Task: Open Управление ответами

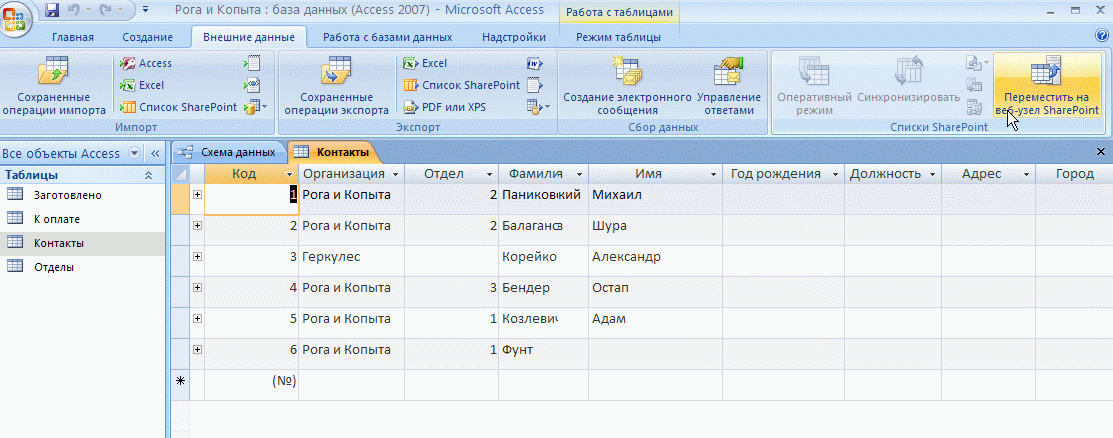Action: pyautogui.click(x=729, y=85)
